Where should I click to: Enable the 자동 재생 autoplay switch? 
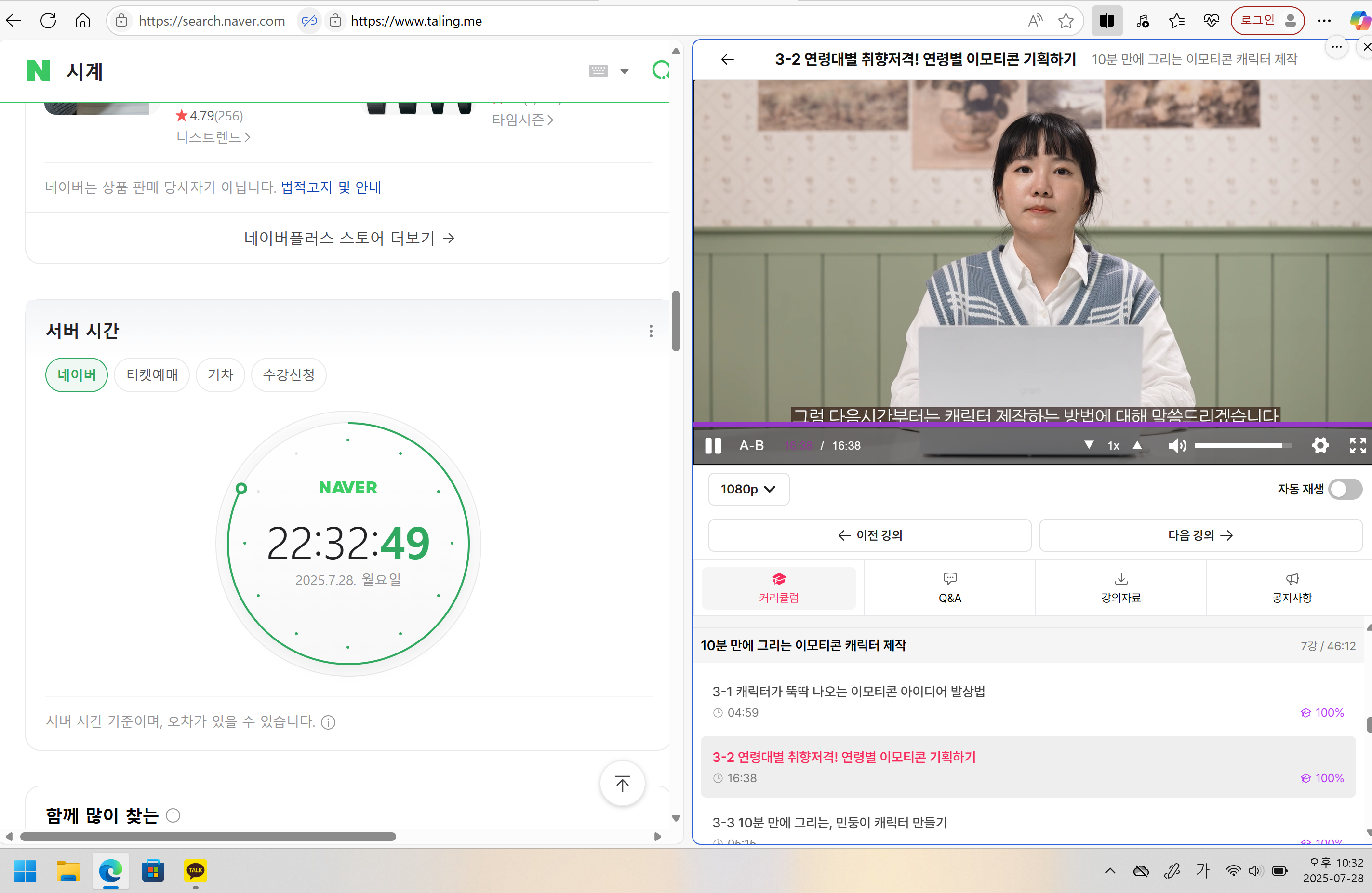1345,489
